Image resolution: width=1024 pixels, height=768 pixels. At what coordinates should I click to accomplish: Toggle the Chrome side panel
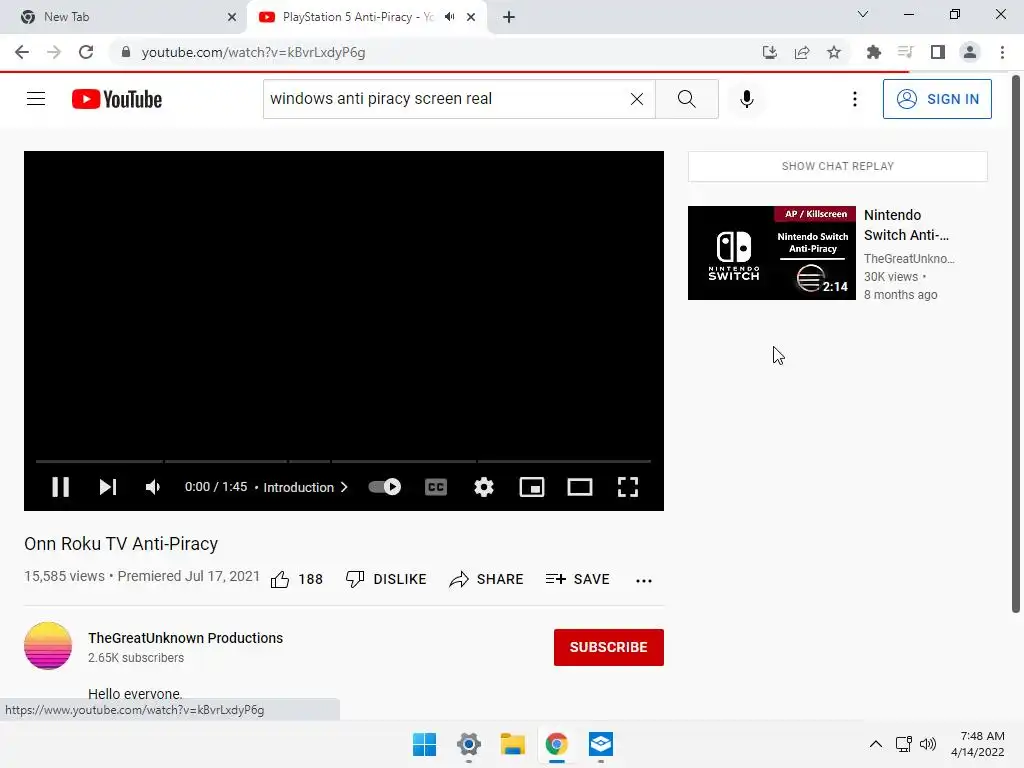[x=938, y=52]
